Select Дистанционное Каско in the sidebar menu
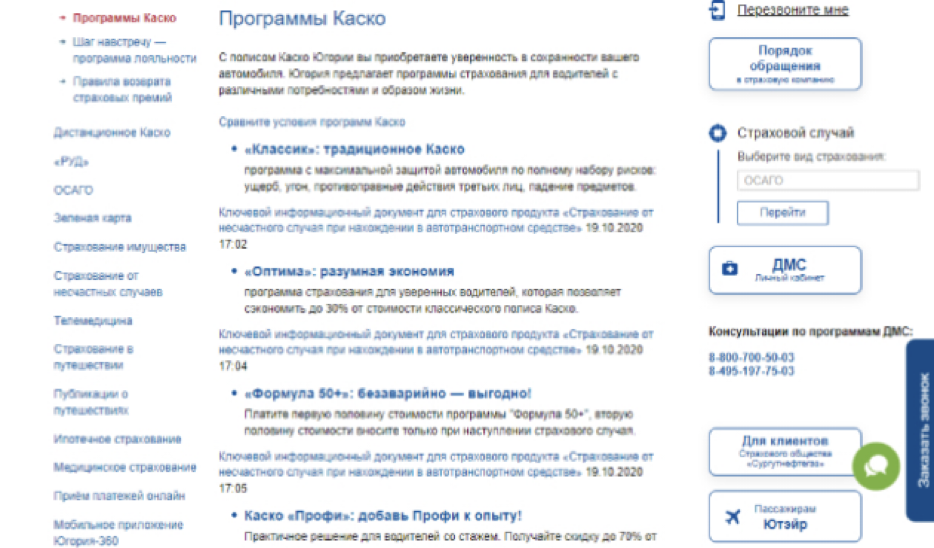Viewport: 934px width, 548px height. (x=112, y=132)
